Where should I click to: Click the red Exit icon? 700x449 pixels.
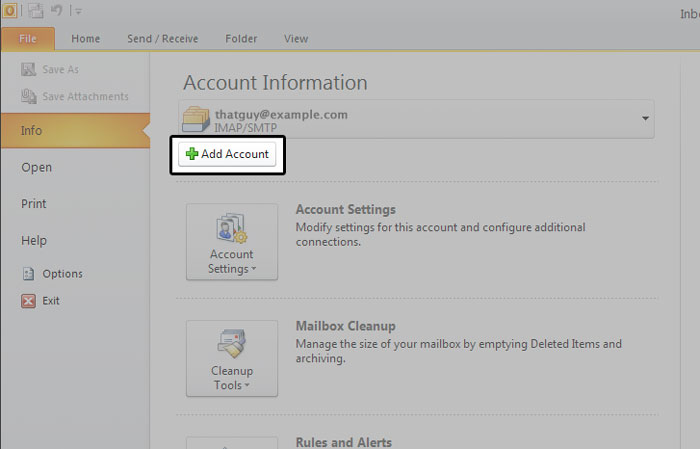(28, 301)
